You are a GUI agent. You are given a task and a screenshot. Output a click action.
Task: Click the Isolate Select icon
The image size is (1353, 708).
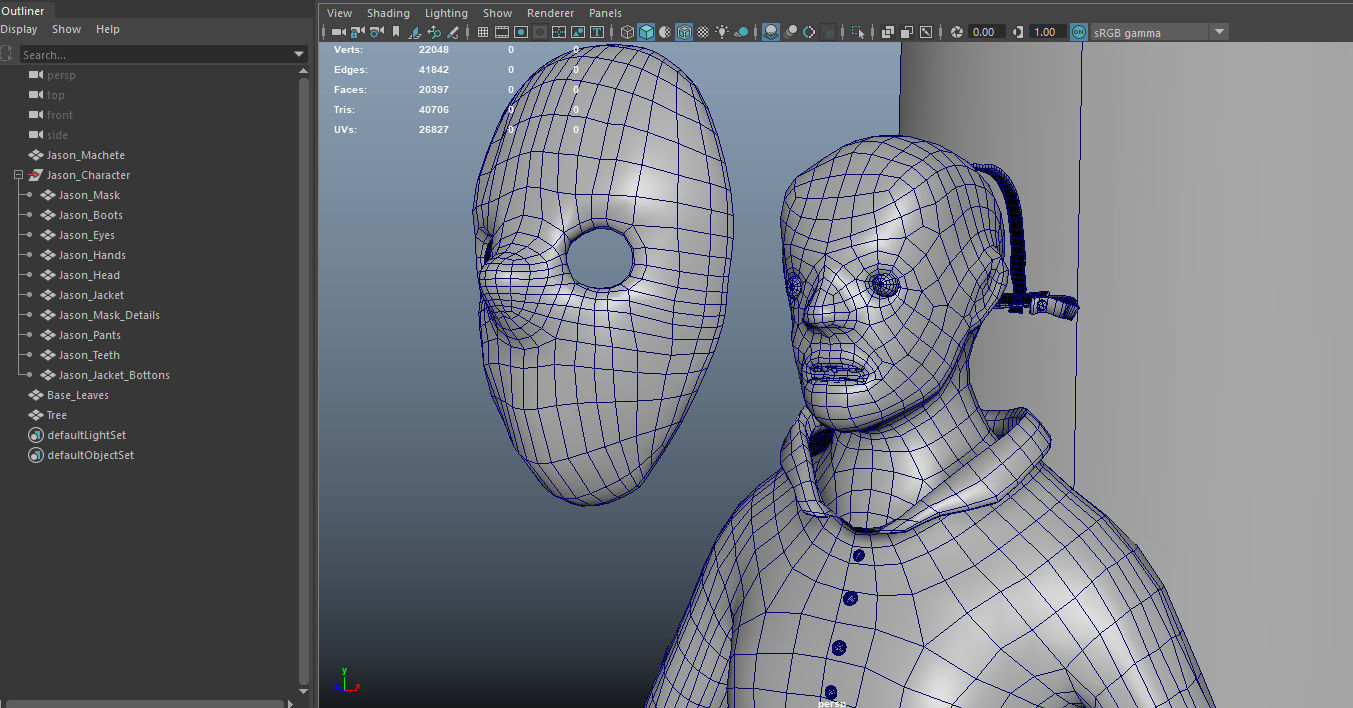(x=858, y=32)
